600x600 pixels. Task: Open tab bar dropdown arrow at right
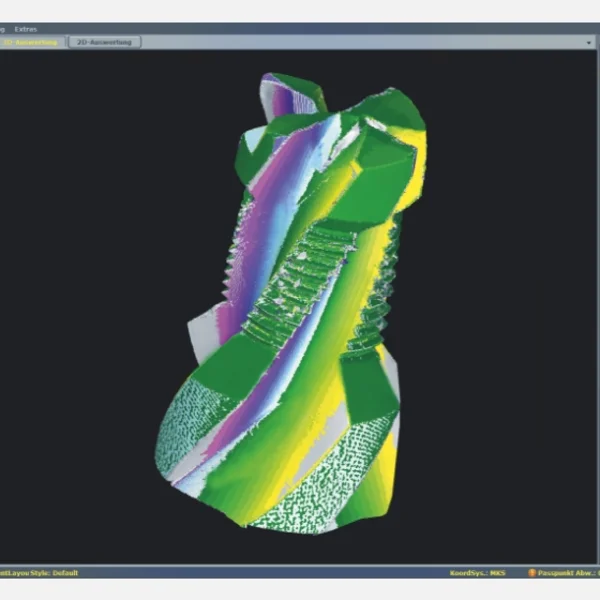(586, 42)
